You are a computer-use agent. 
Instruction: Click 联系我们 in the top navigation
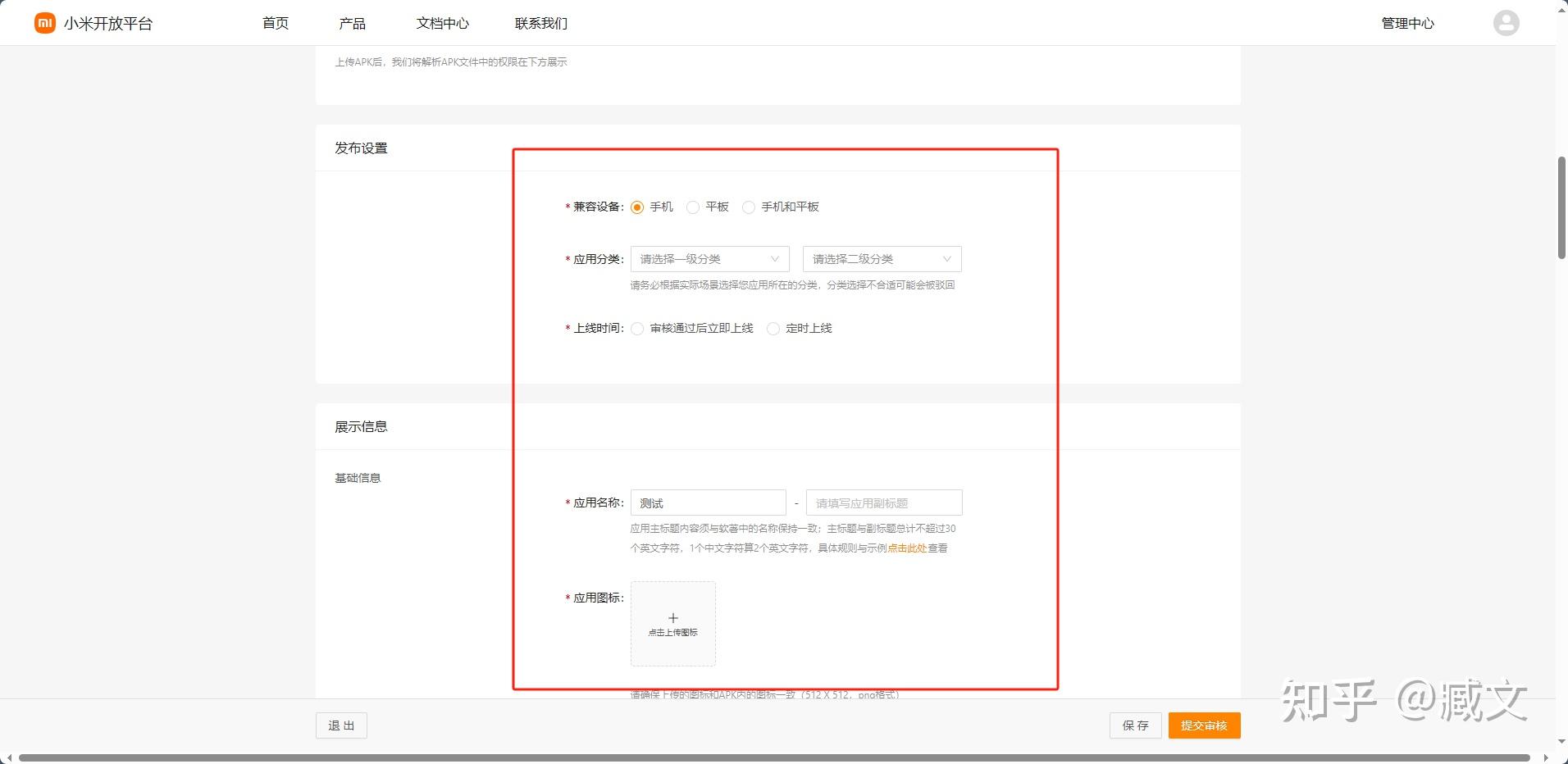coord(540,23)
